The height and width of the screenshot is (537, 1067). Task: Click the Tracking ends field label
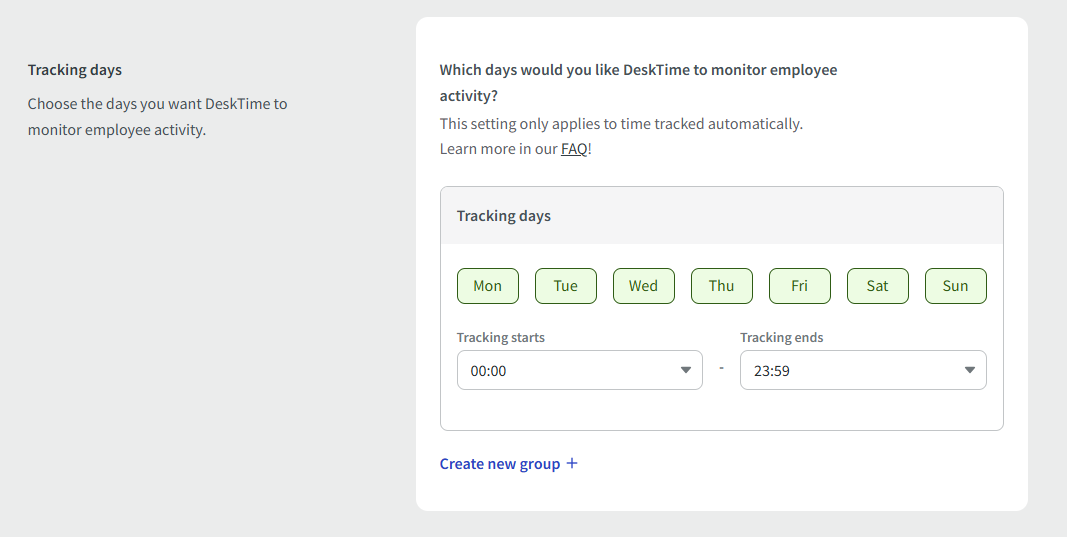782,338
